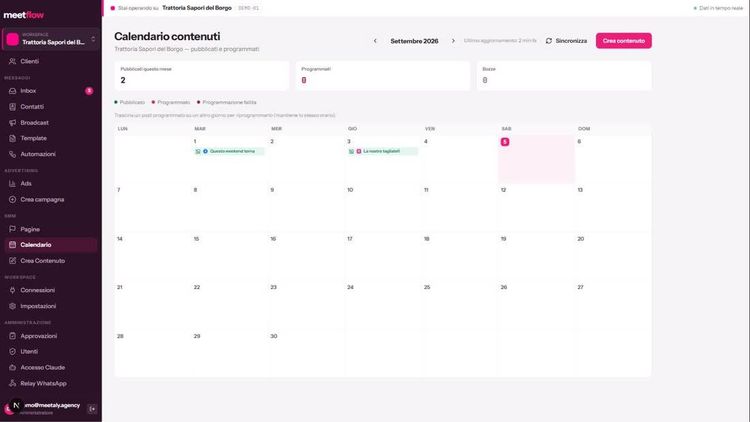Open the Inbox sidebar icon

point(12,91)
